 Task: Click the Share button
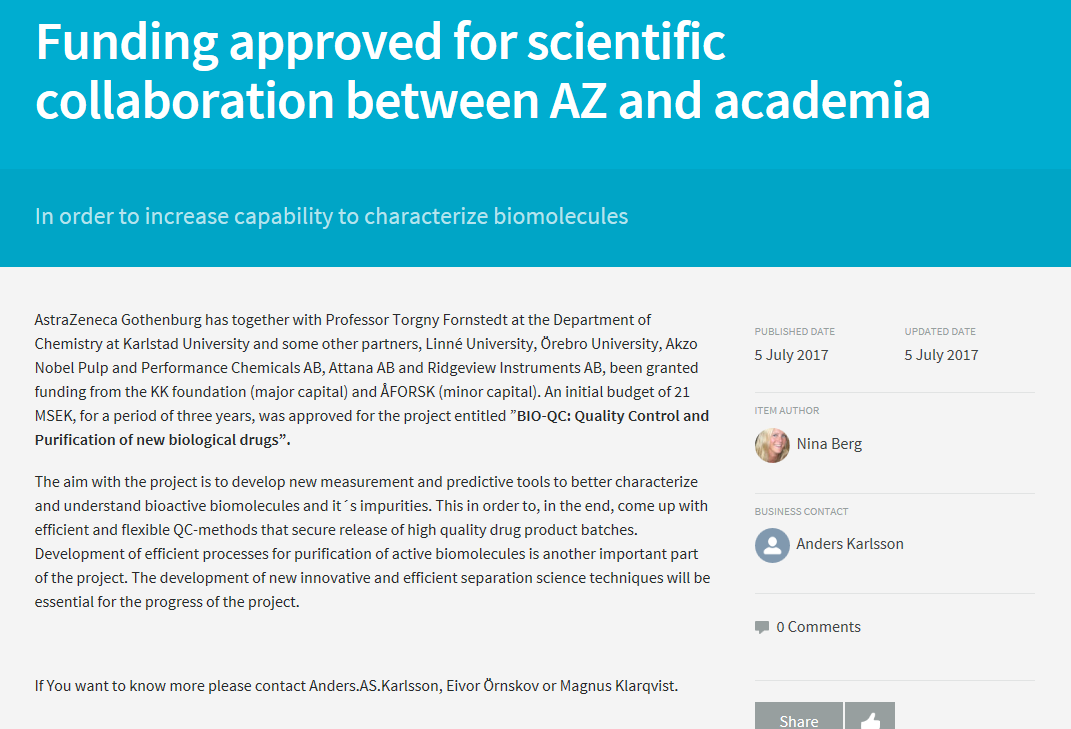click(798, 717)
